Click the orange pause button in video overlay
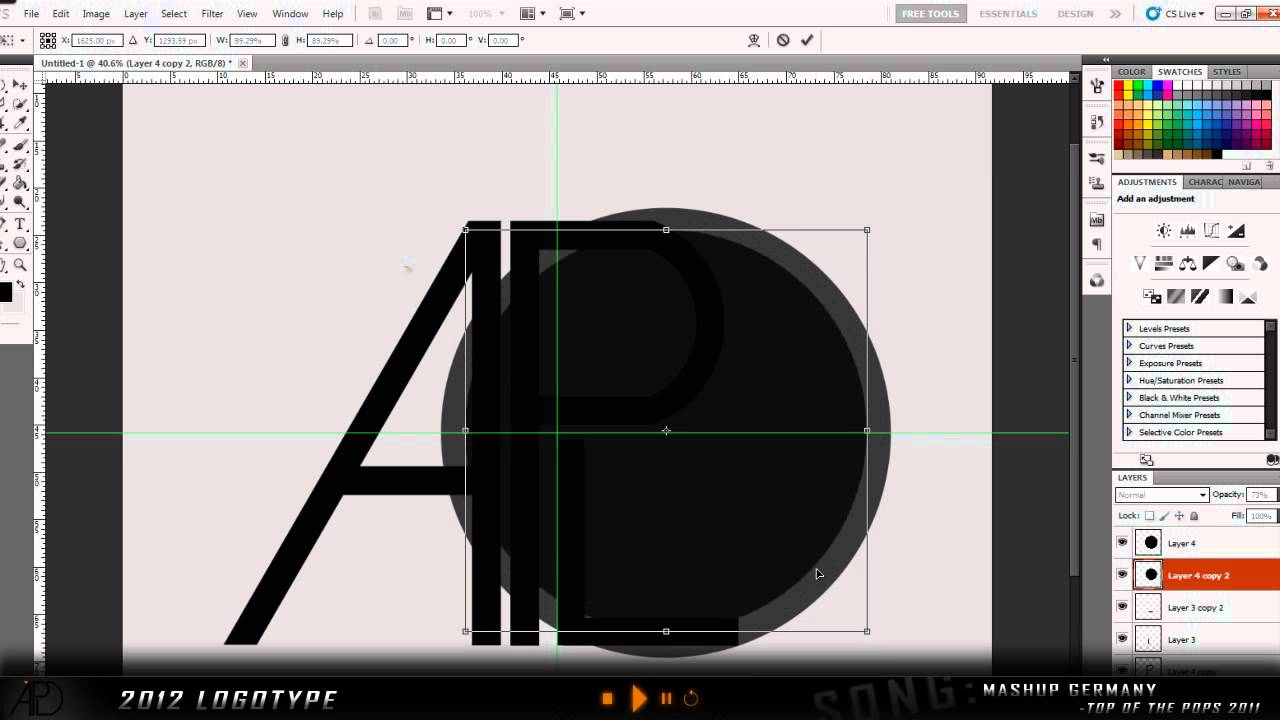 tap(666, 699)
